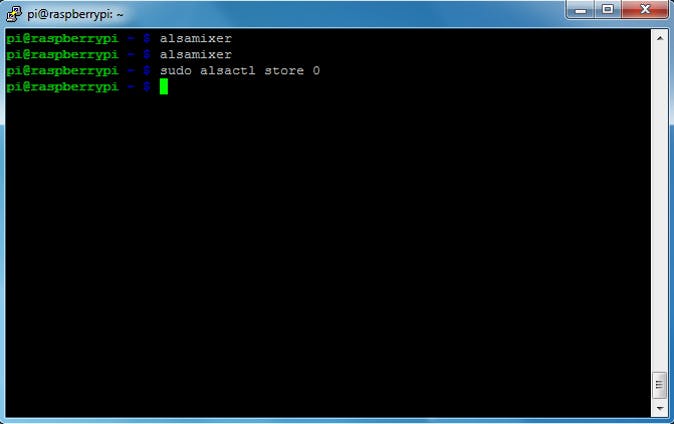Minimize the PuTTY terminal window
674x424 pixels.
click(x=580, y=9)
